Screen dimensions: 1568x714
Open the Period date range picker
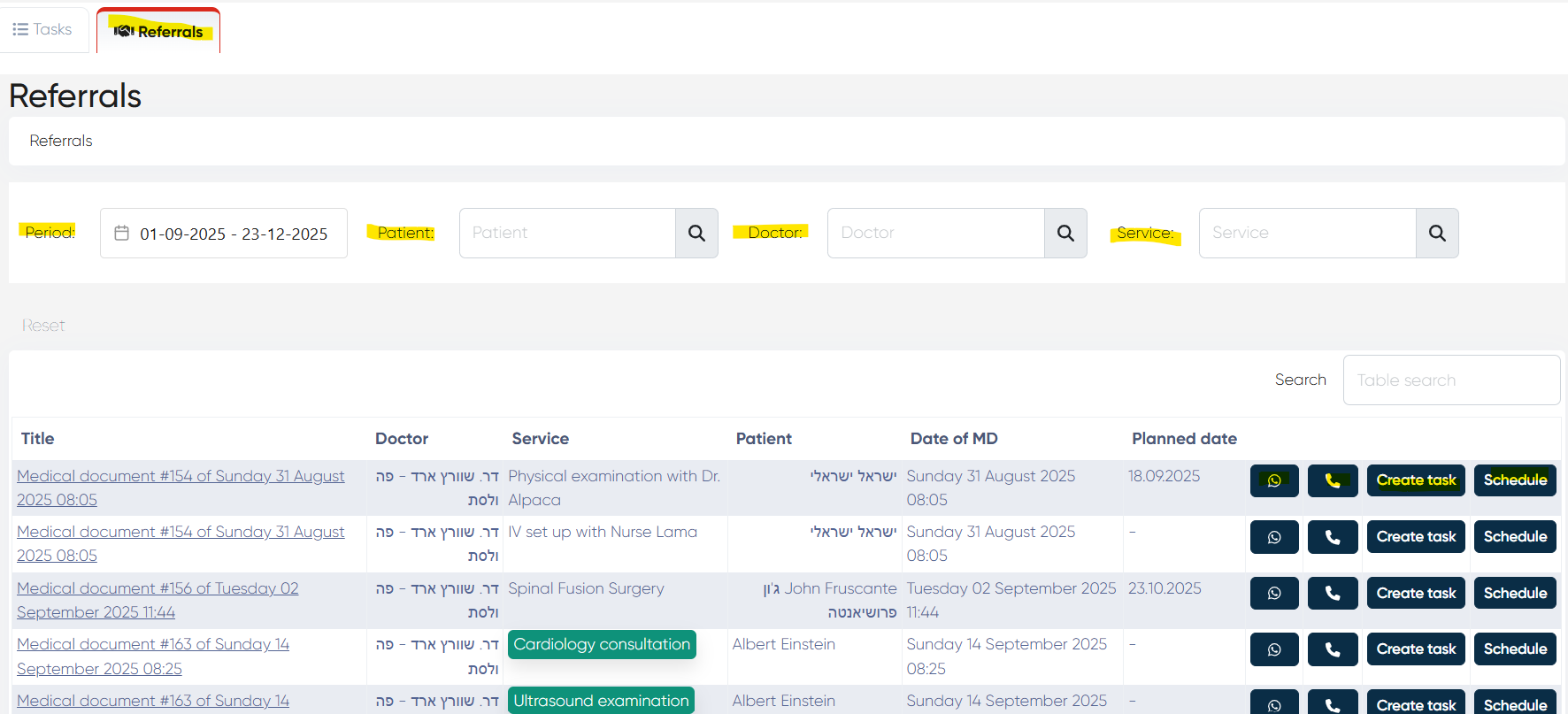tap(224, 234)
